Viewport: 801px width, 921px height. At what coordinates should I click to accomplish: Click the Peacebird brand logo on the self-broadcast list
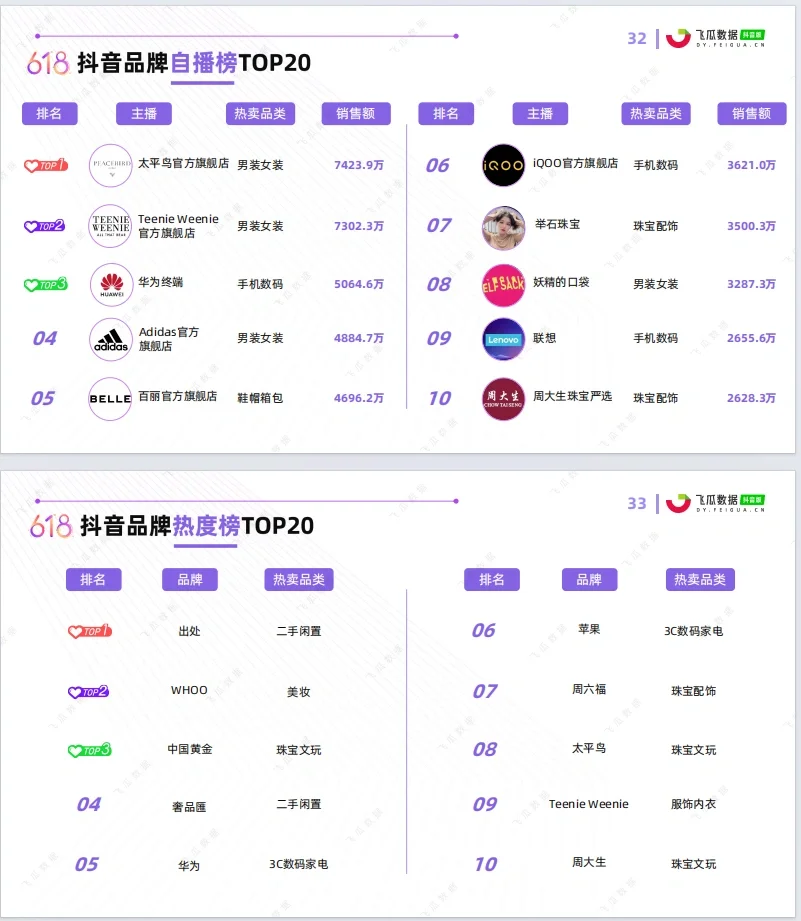[x=110, y=166]
